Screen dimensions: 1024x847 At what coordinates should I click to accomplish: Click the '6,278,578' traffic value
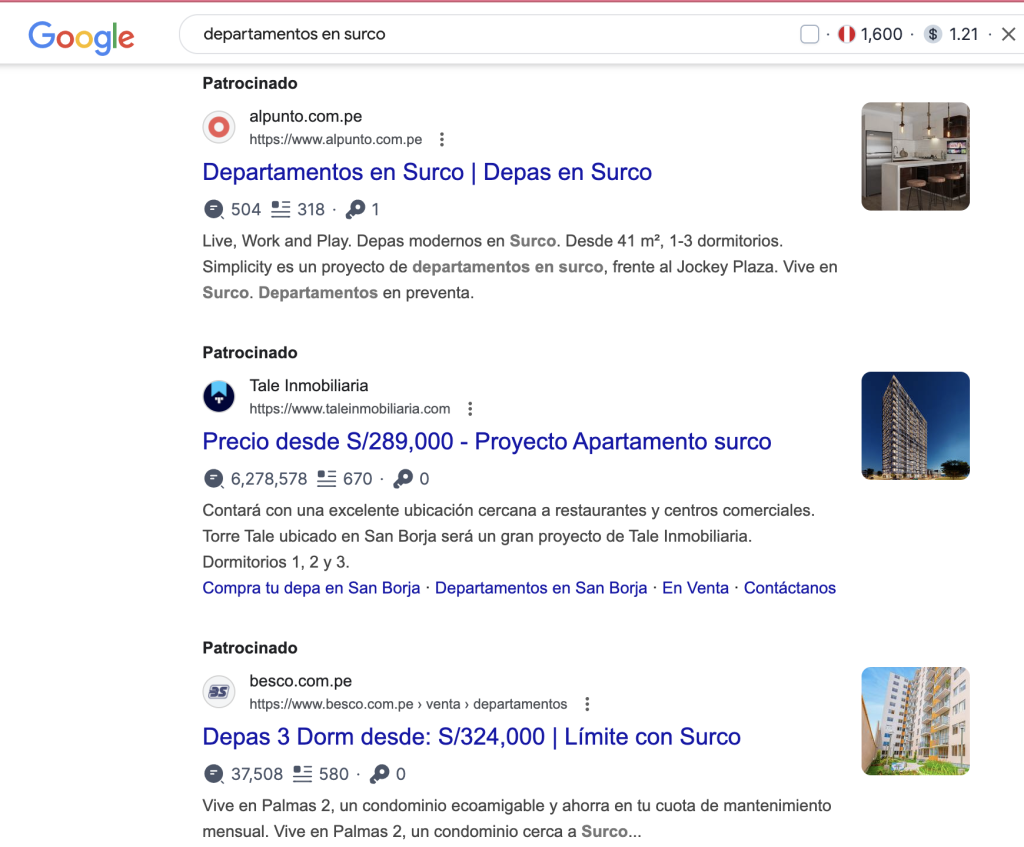pos(268,479)
